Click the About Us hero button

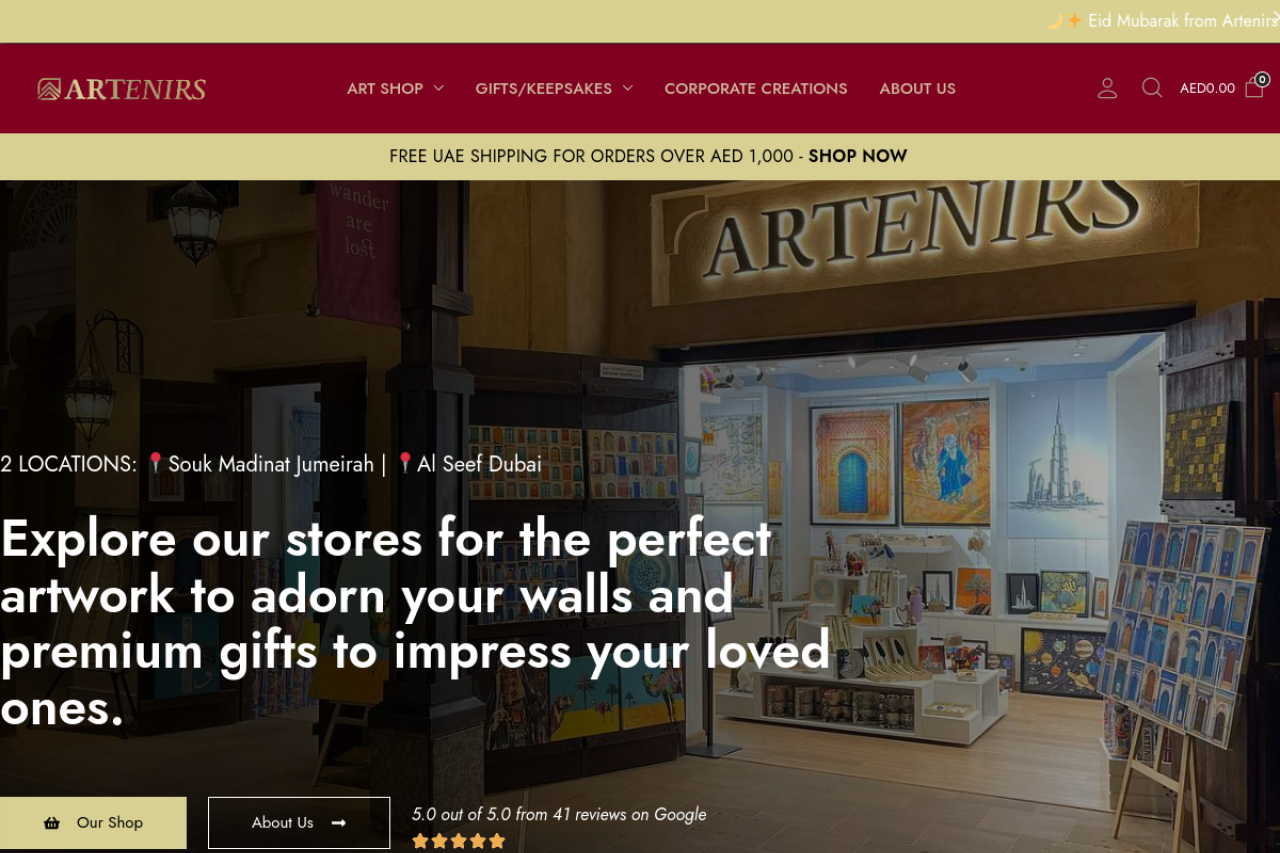point(299,823)
